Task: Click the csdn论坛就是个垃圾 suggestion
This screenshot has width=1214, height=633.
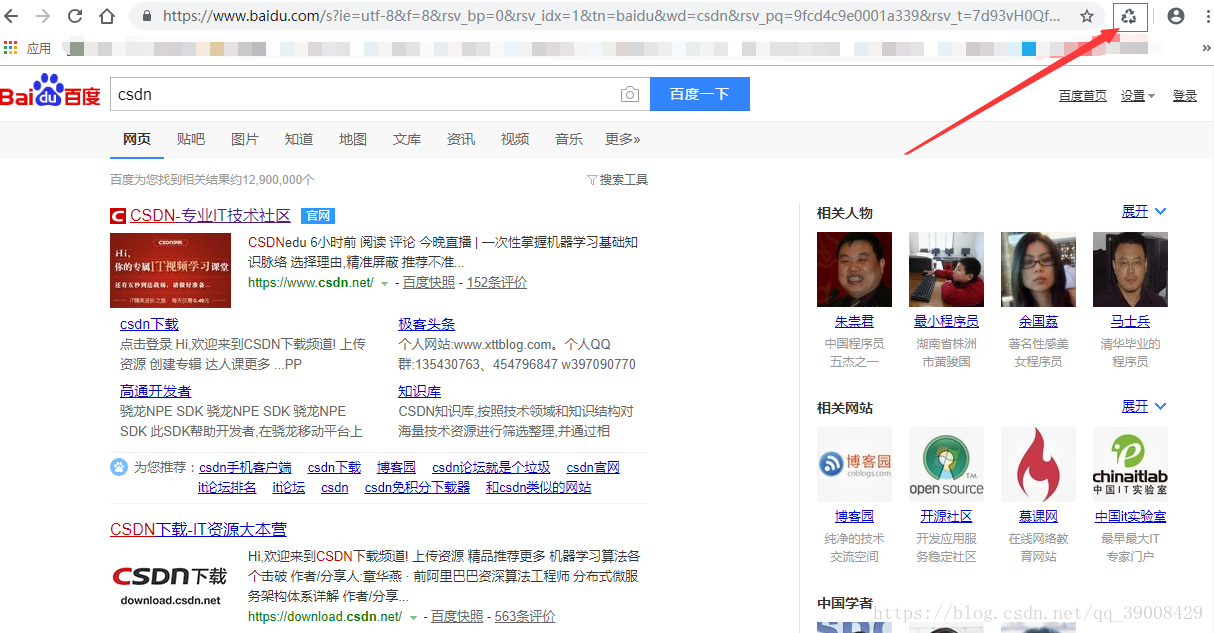Action: 491,467
